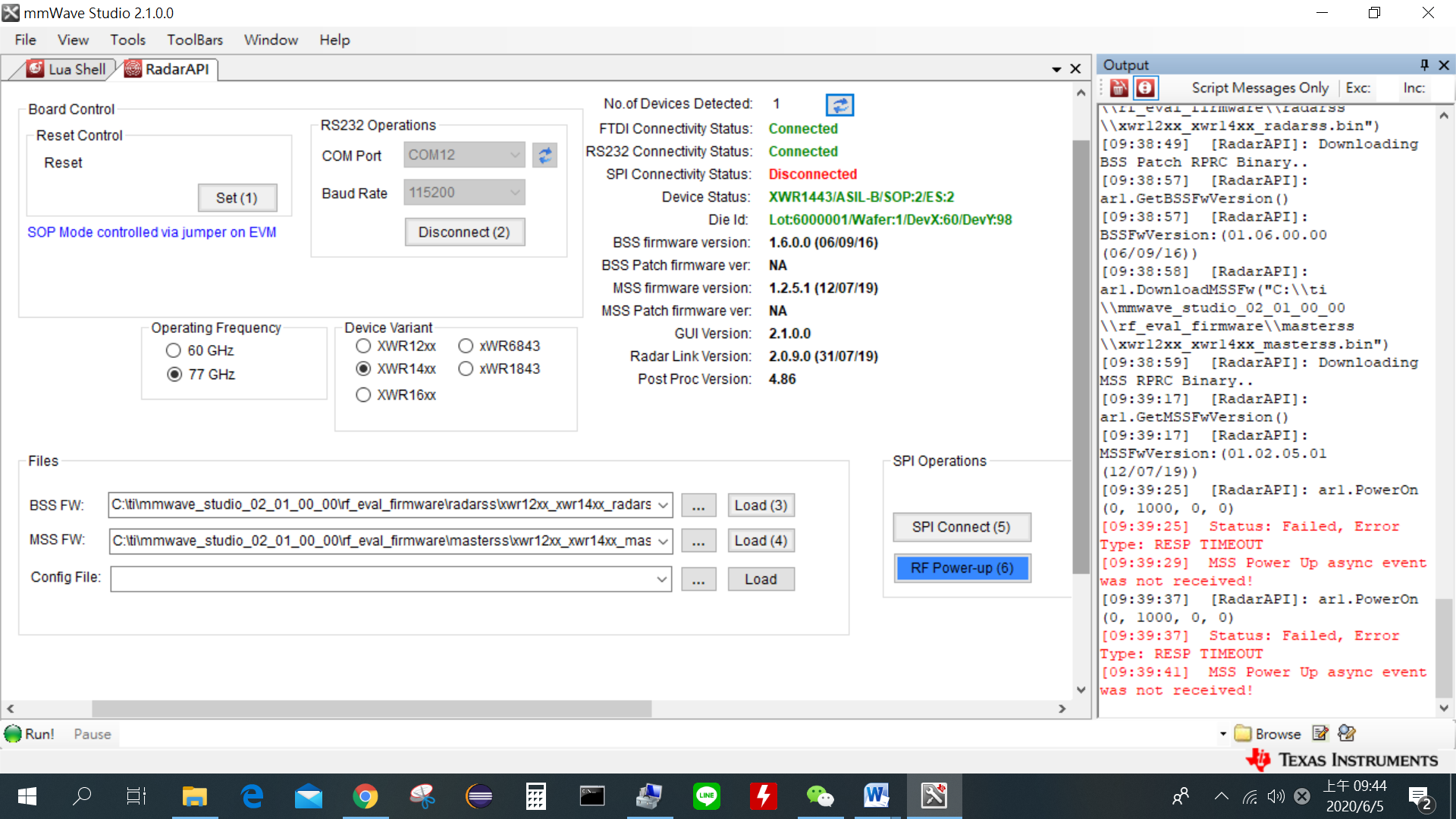This screenshot has width=1456, height=819.
Task: Click the COM port refresh icon
Action: (544, 155)
